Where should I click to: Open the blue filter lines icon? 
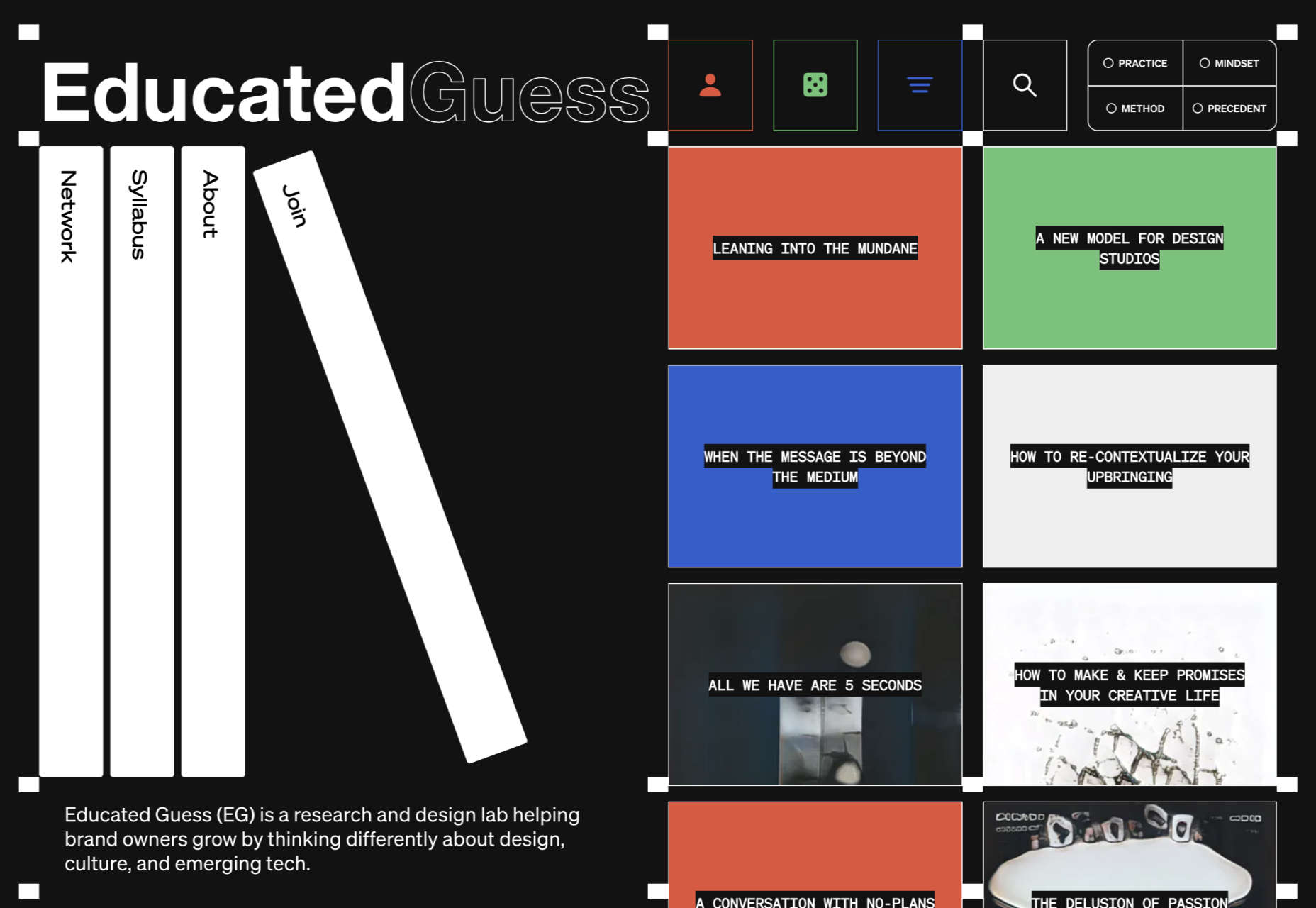coord(920,85)
